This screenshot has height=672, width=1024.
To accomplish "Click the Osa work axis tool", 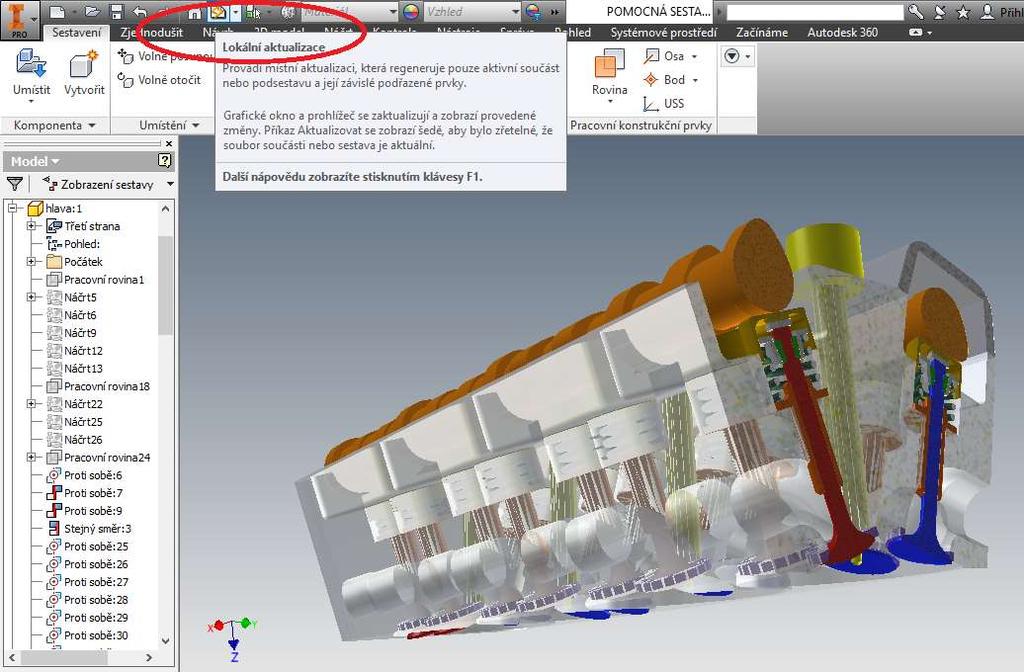I will point(664,56).
